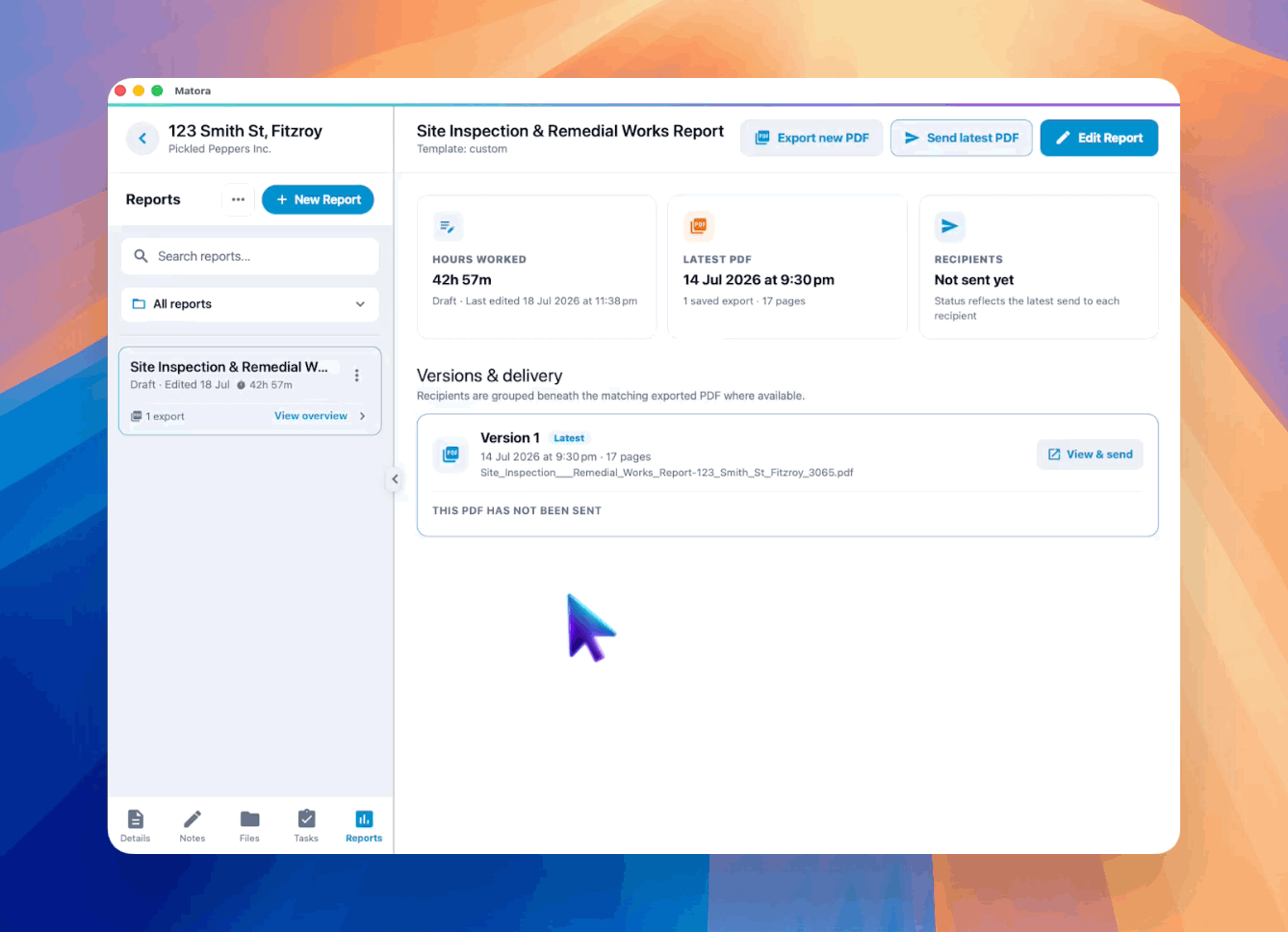Click Send latest PDF button
The height and width of the screenshot is (932, 1288).
coord(962,138)
